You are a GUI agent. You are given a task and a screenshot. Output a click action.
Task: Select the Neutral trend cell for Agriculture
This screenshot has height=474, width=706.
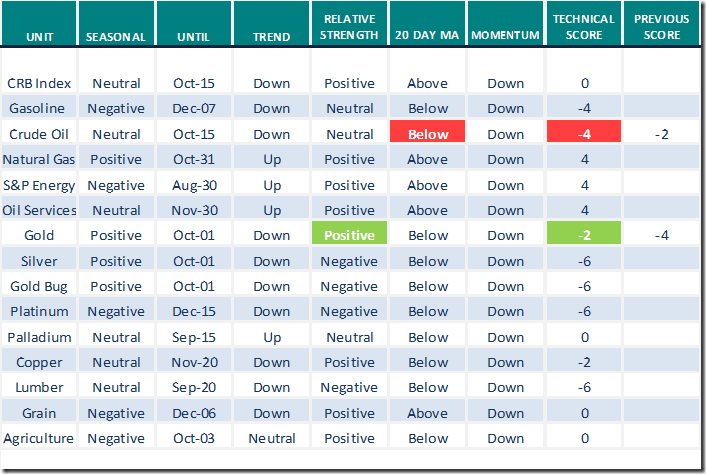click(272, 438)
